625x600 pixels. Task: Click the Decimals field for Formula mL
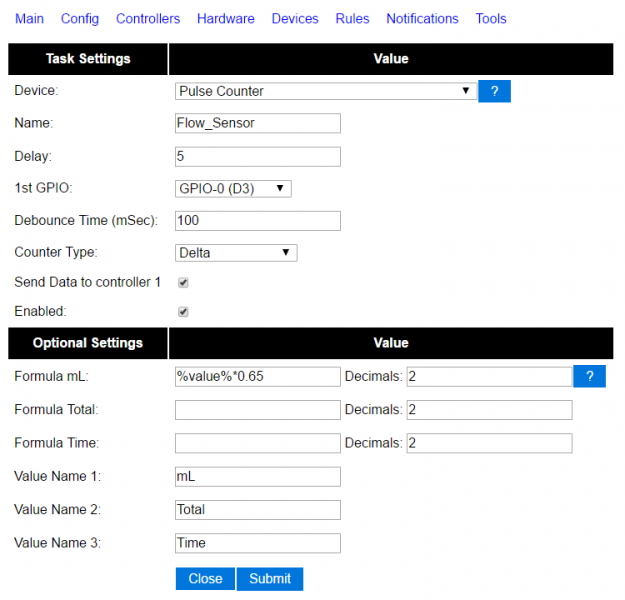[489, 376]
